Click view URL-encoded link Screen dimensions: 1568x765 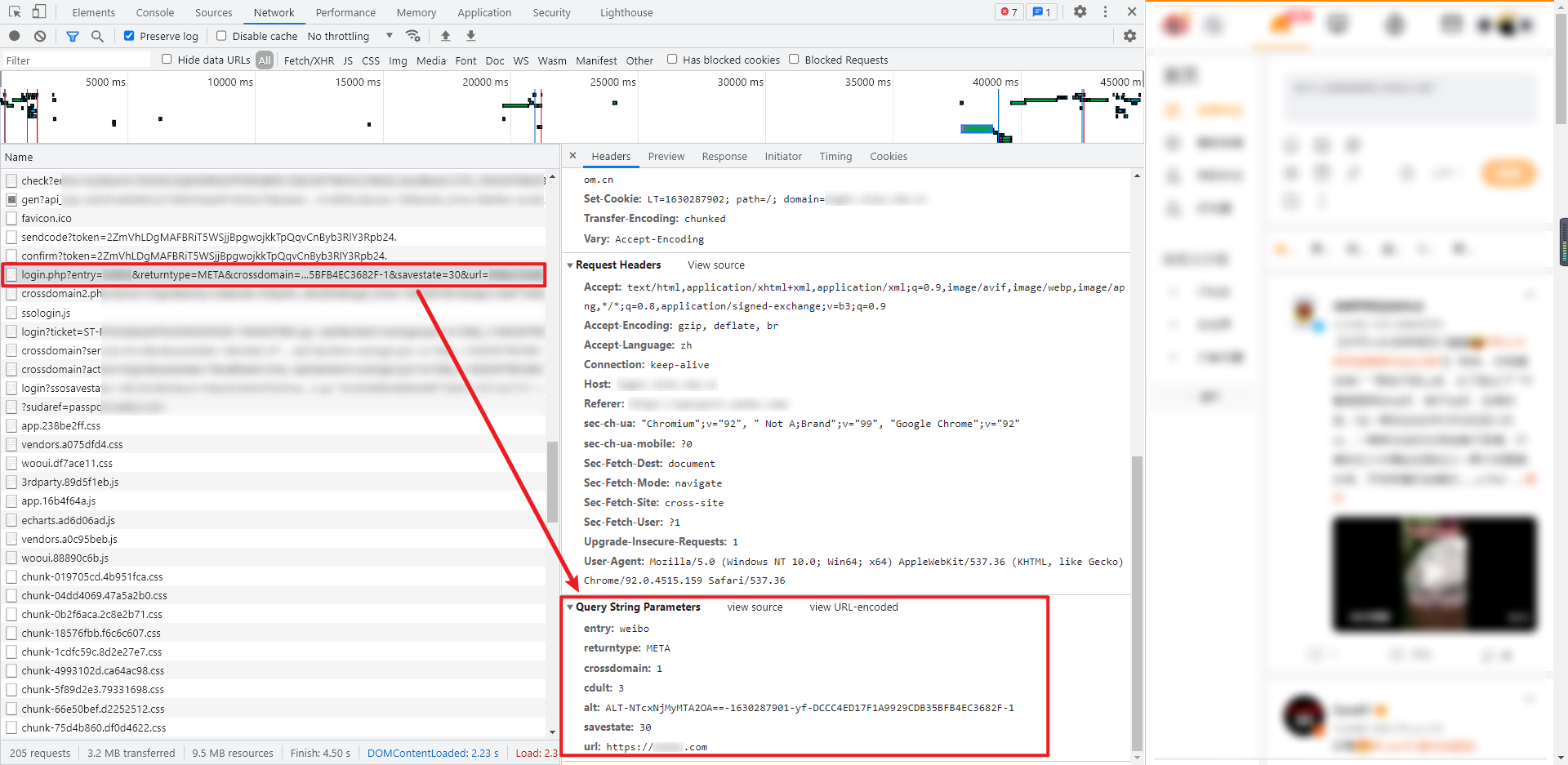pos(853,607)
